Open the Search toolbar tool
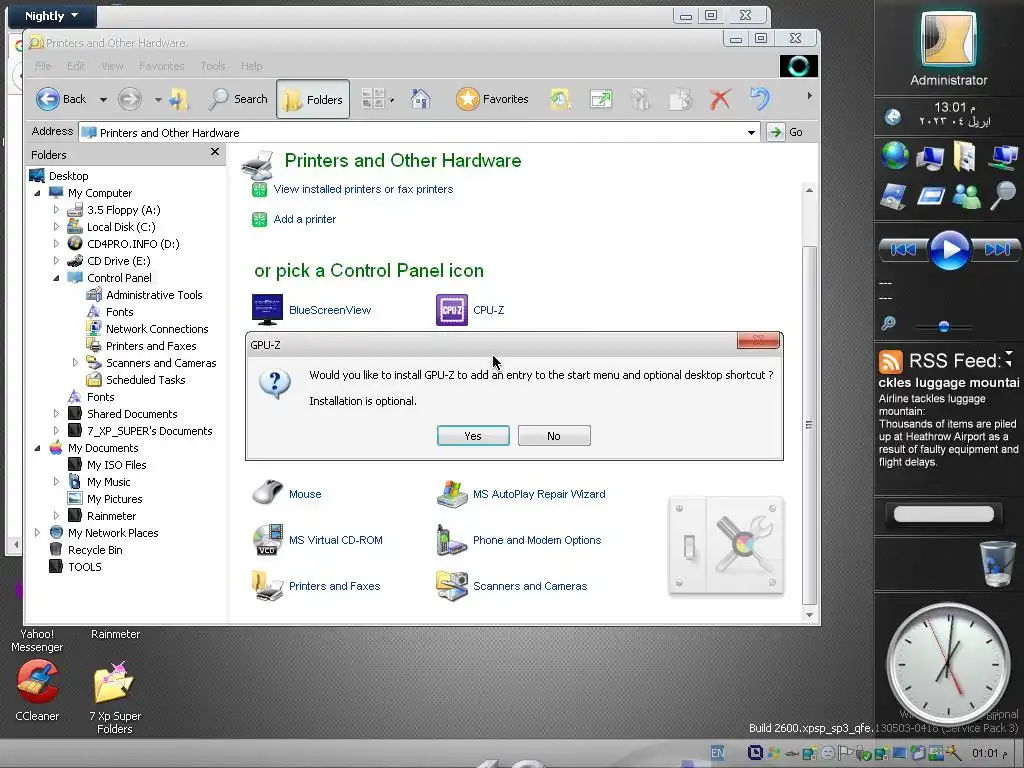 pyautogui.click(x=238, y=99)
